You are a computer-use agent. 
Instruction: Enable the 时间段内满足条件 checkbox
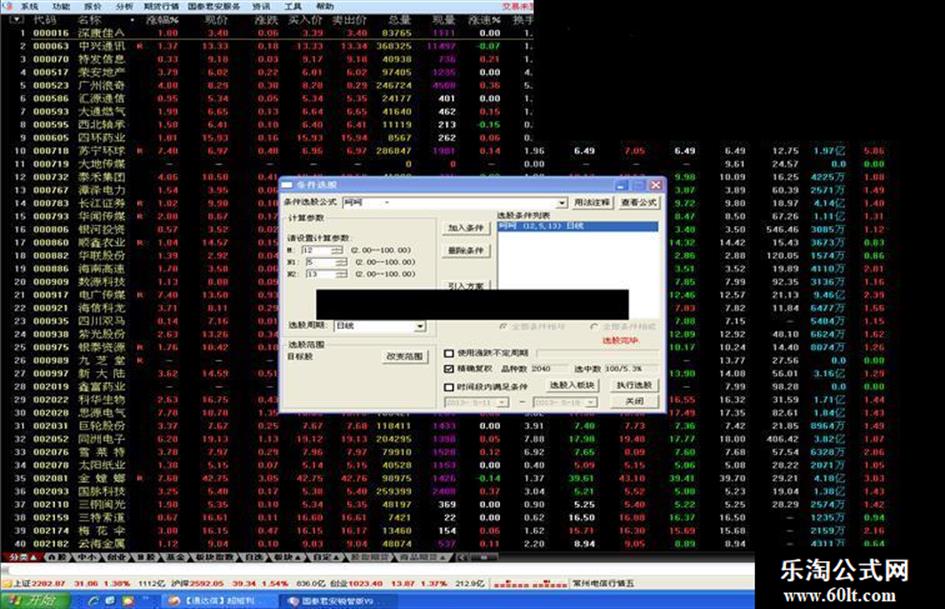449,387
